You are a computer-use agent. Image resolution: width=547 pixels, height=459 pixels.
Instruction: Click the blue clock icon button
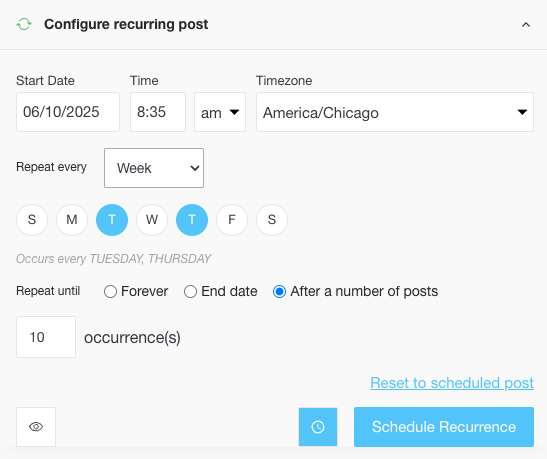pyautogui.click(x=318, y=427)
